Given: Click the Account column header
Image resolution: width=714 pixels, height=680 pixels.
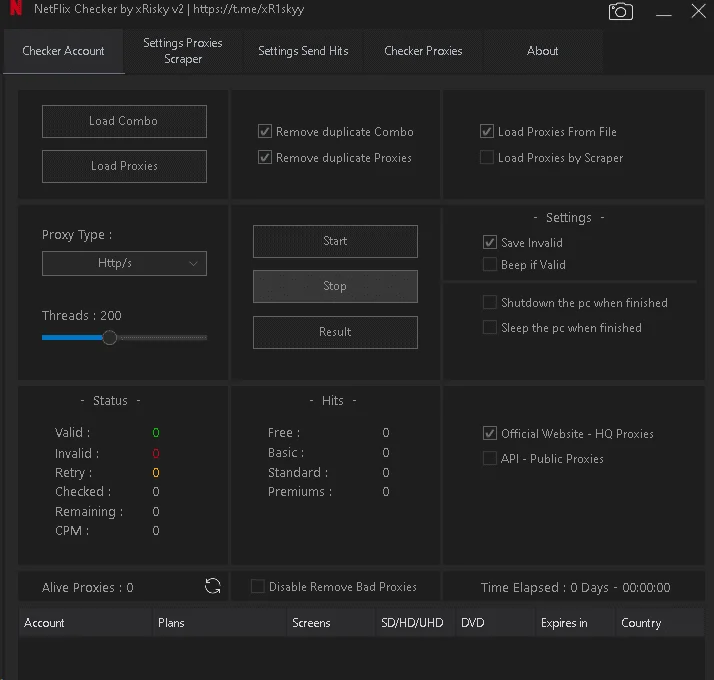Looking at the screenshot, I should 85,623.
